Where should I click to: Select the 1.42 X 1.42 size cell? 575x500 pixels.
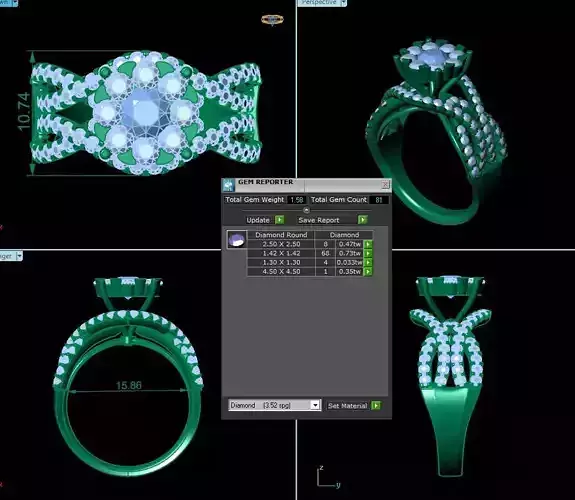click(x=281, y=253)
